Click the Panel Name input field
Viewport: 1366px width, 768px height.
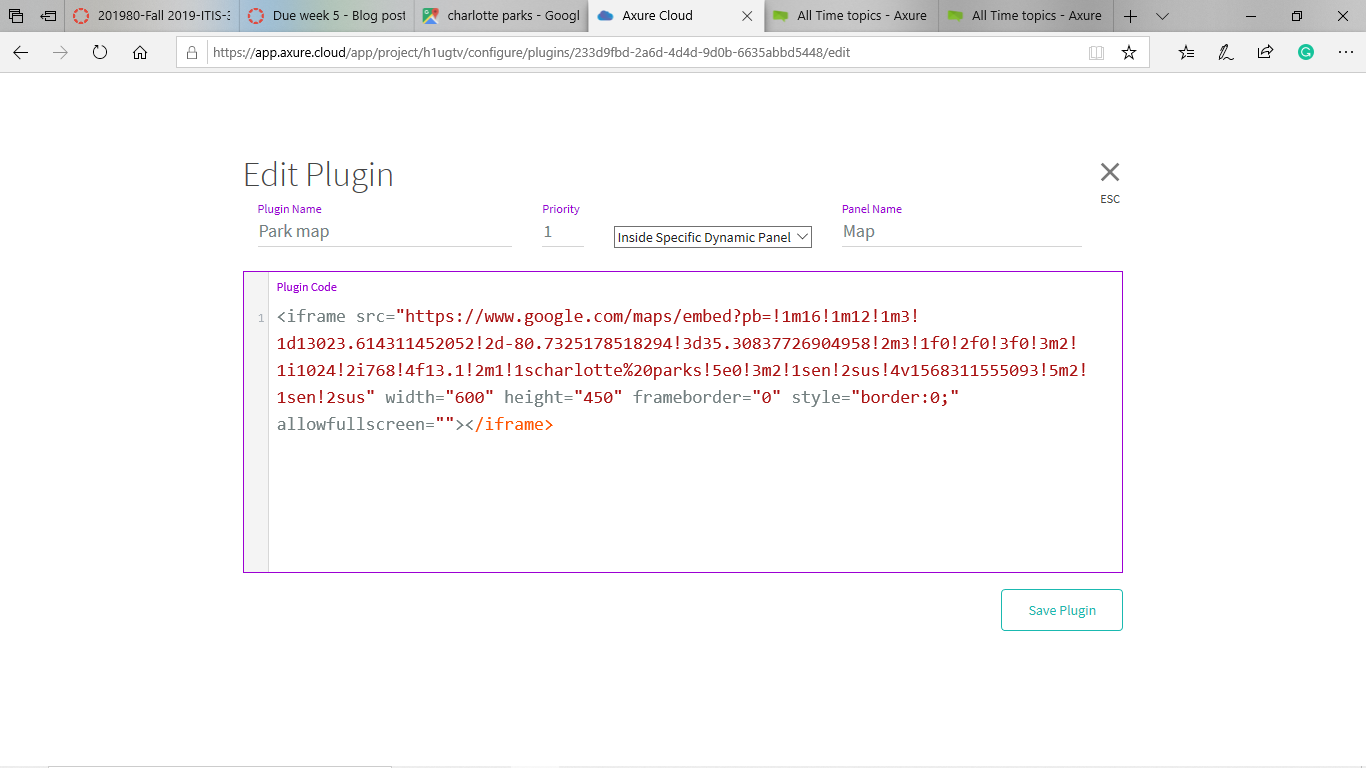pyautogui.click(x=961, y=232)
